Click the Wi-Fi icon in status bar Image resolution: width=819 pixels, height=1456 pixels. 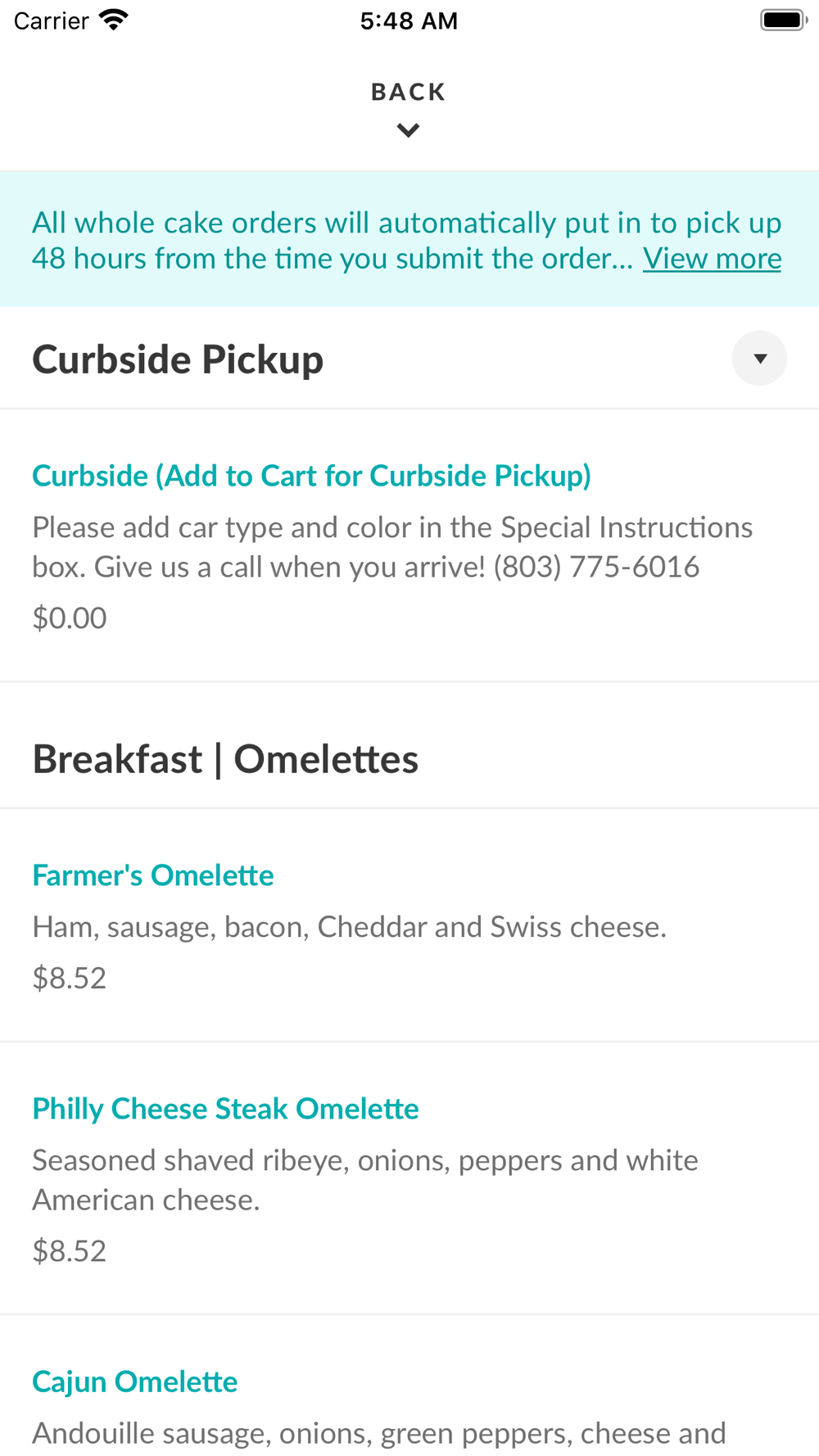(114, 20)
